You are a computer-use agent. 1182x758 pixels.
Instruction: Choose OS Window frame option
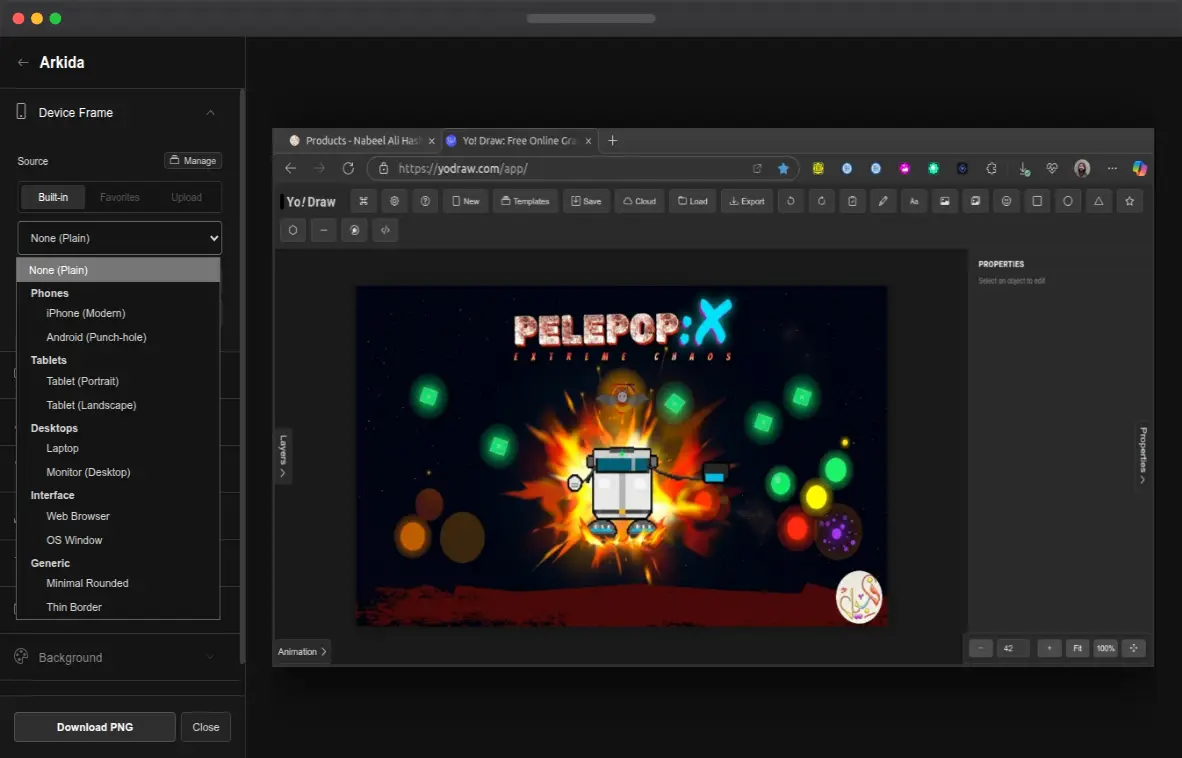coord(118,540)
